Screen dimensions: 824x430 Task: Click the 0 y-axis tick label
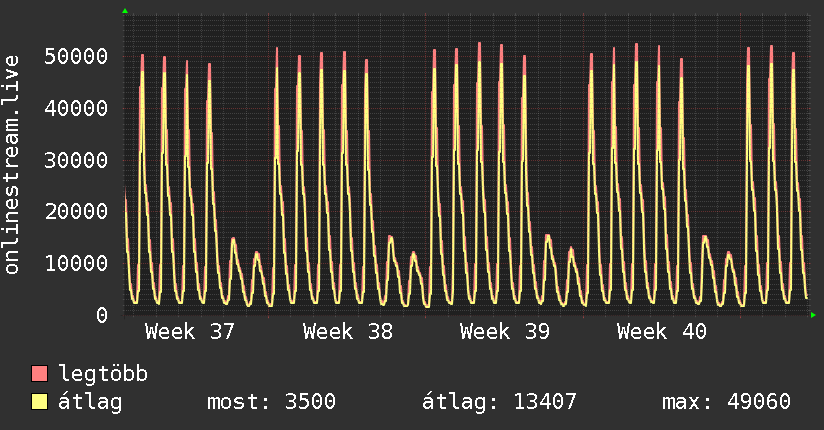[102, 315]
